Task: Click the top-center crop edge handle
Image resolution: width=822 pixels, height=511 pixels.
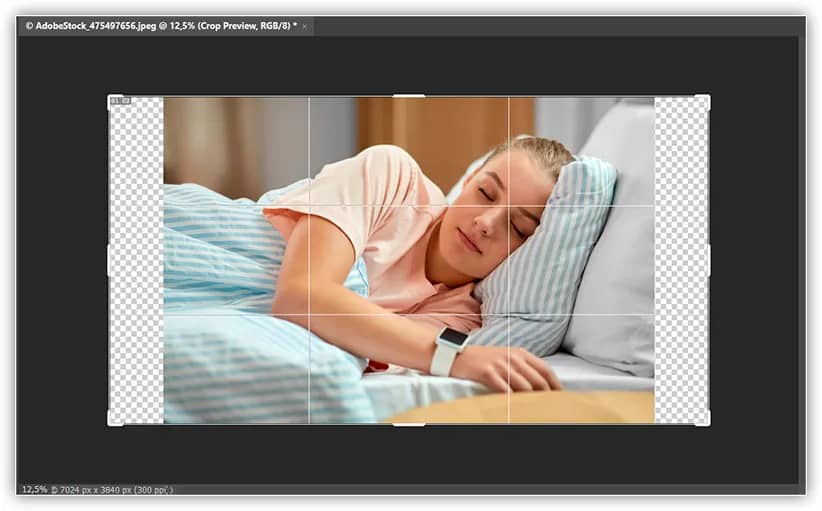Action: point(408,96)
